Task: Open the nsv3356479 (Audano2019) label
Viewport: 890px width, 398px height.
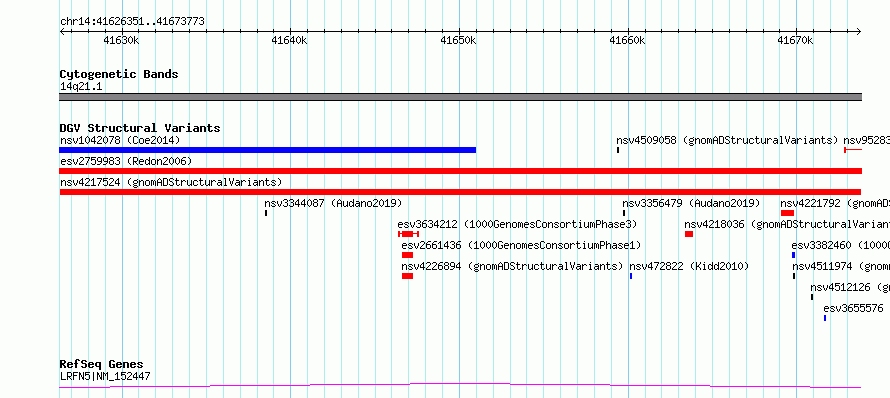Action: click(x=691, y=203)
